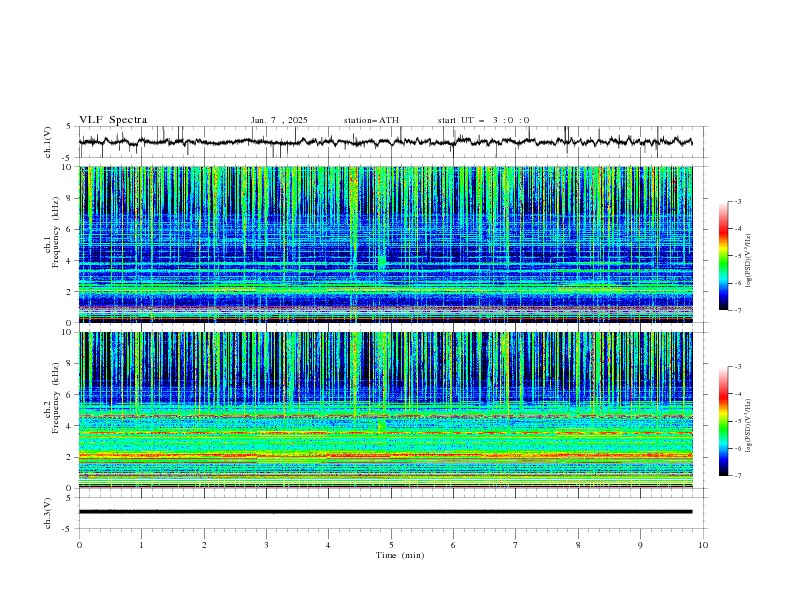Click the "ch.1 Frequency (kHz)" axis label

tap(52, 232)
